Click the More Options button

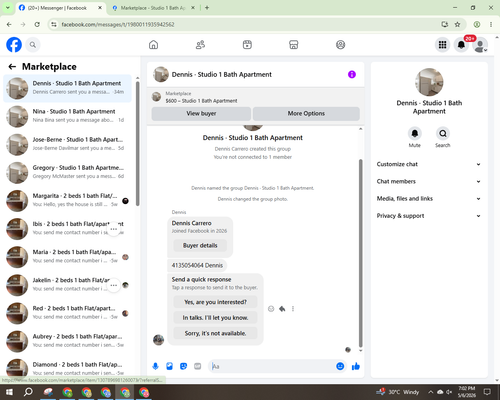point(306,114)
